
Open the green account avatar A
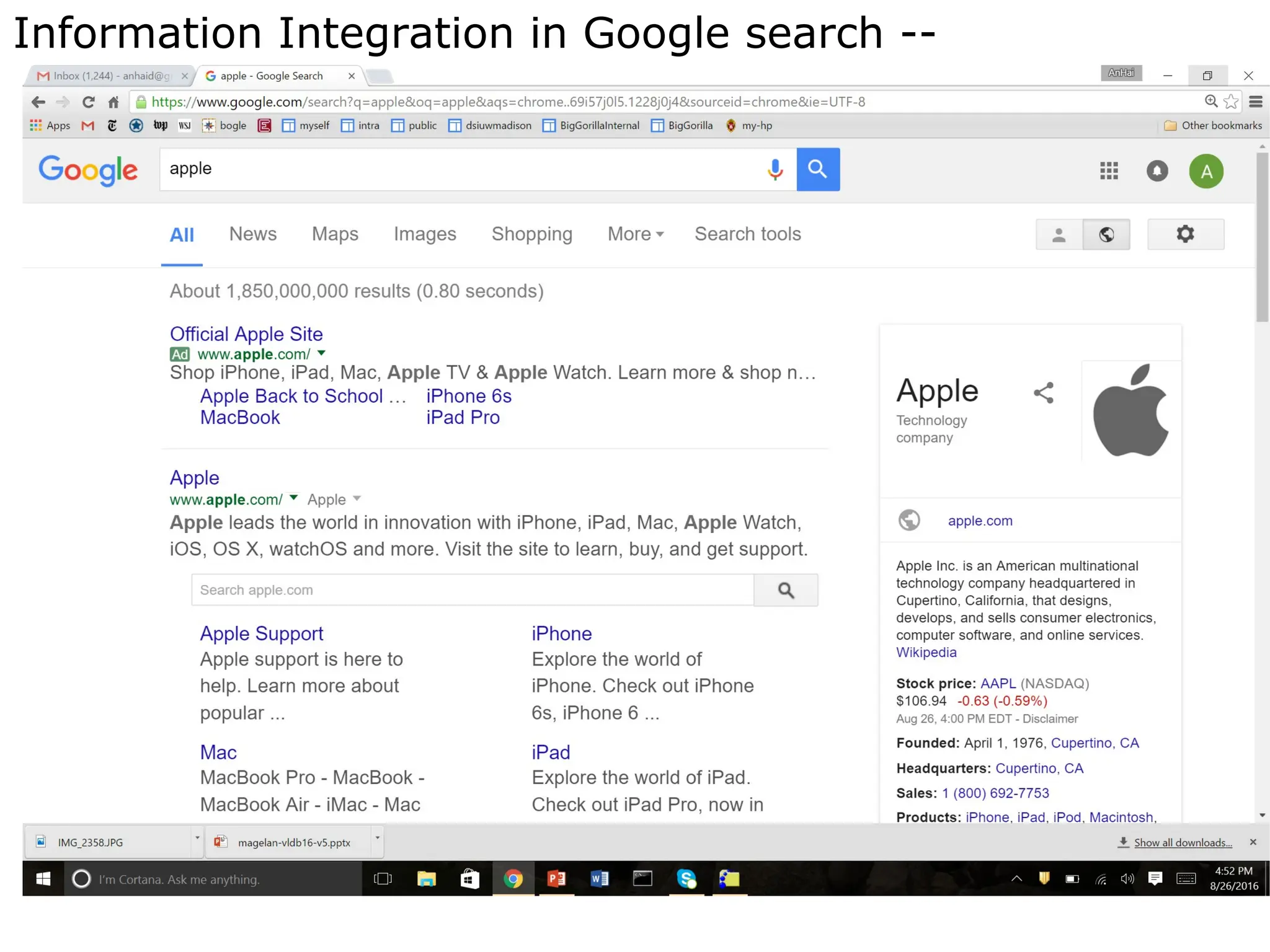pyautogui.click(x=1206, y=171)
